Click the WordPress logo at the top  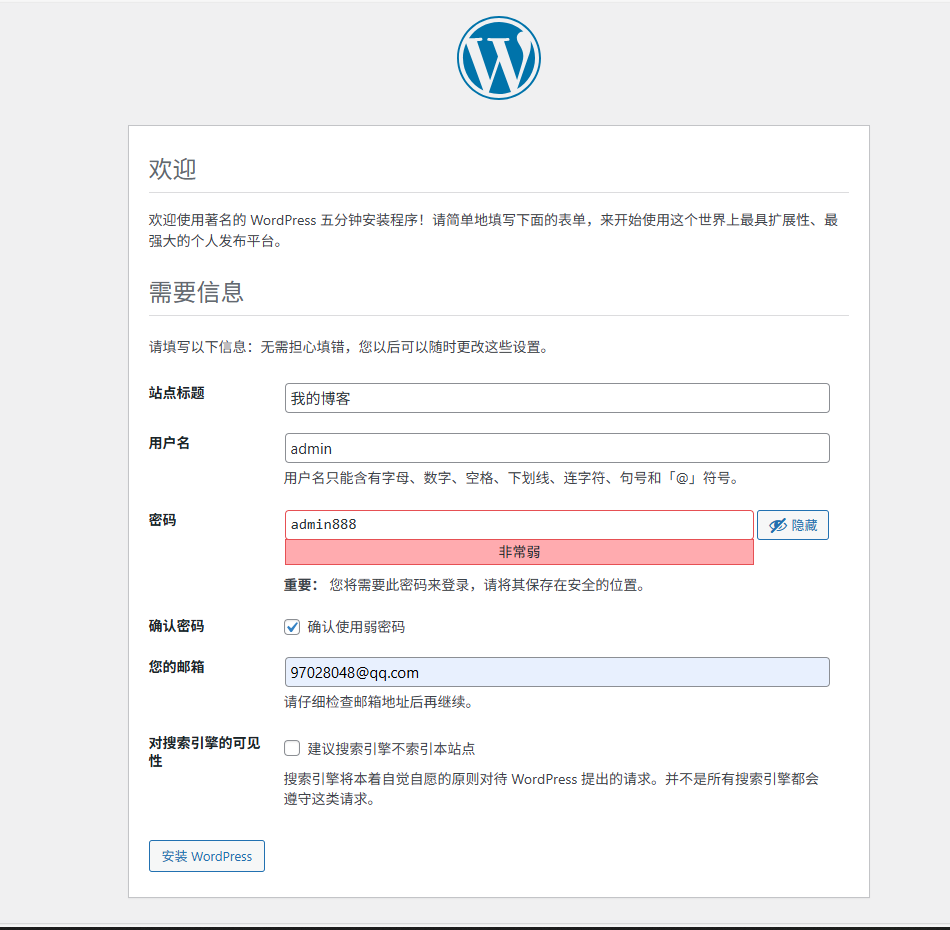(x=499, y=58)
